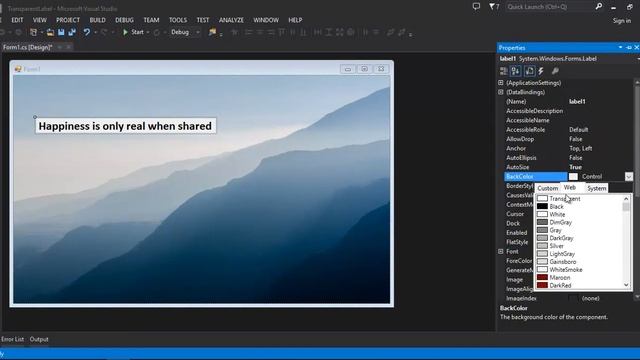The image size is (640, 360).
Task: Switch to the Custom color tab
Action: click(547, 188)
